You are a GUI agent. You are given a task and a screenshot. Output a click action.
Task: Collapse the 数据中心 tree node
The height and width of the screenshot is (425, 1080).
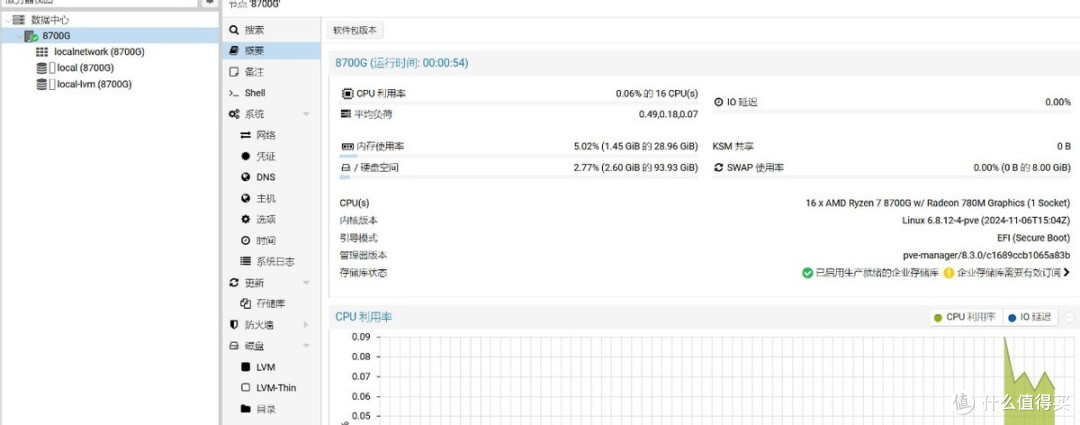coord(6,20)
